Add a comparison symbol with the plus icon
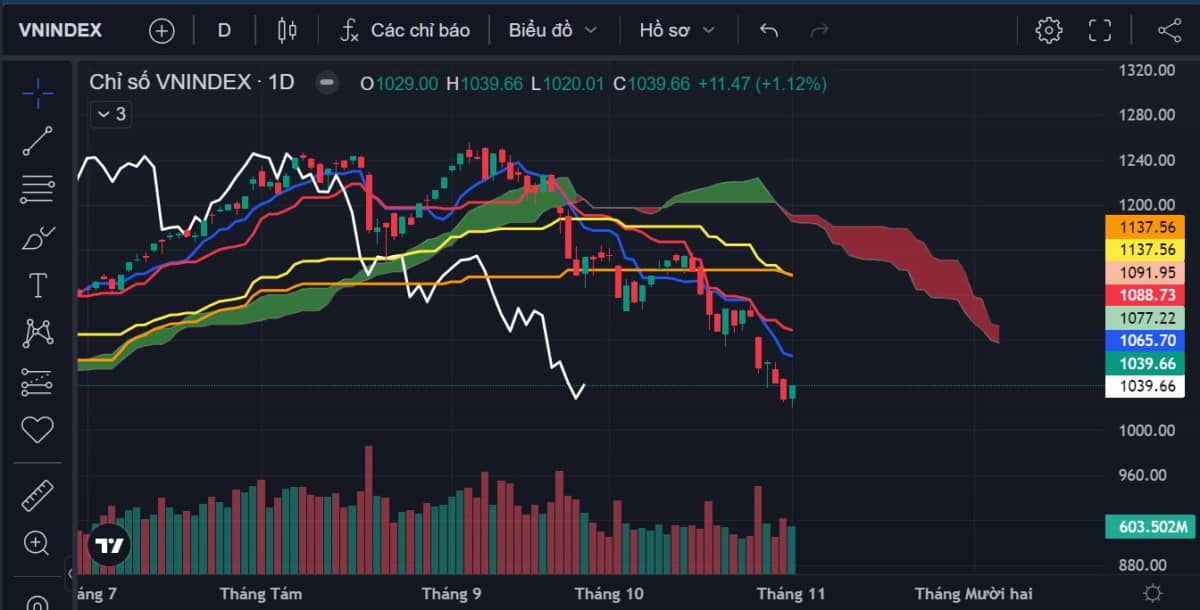The image size is (1200, 610). (x=161, y=30)
